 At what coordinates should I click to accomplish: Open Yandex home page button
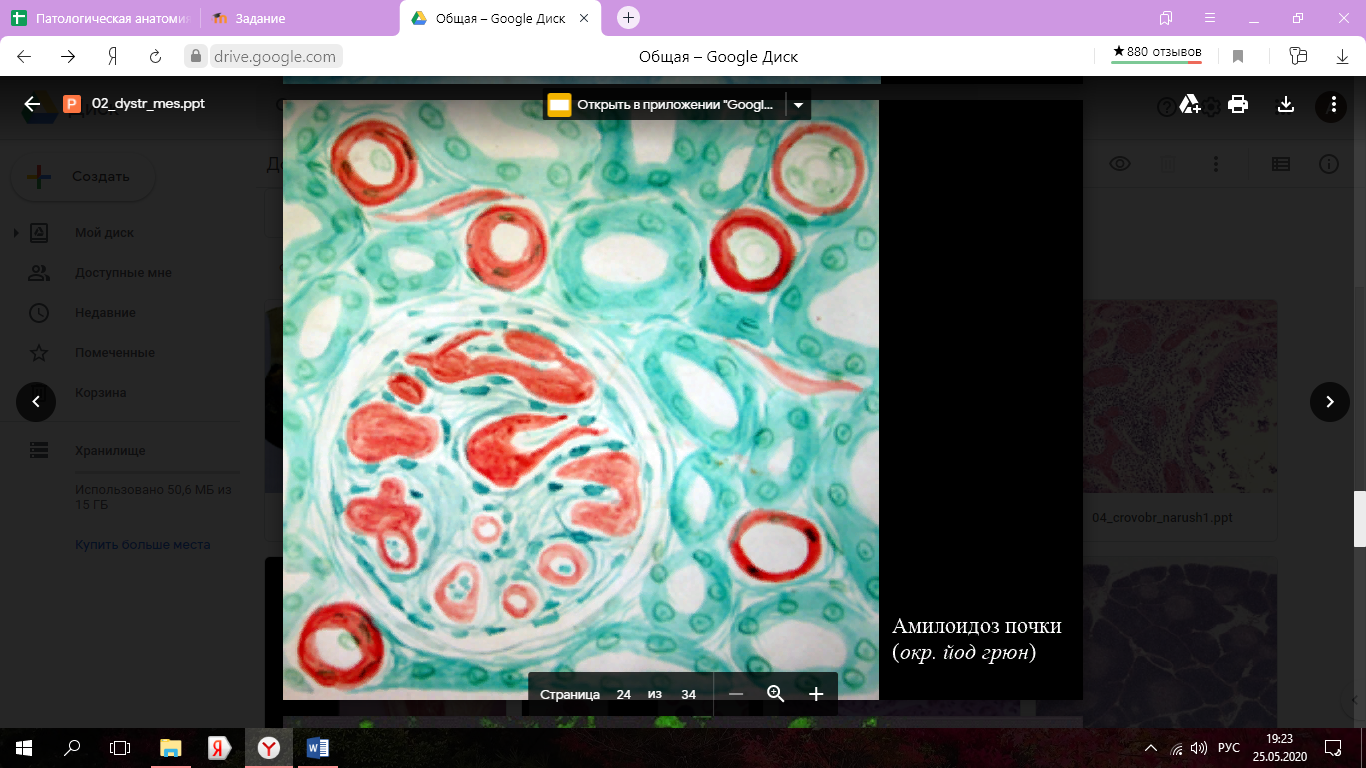pyautogui.click(x=113, y=57)
